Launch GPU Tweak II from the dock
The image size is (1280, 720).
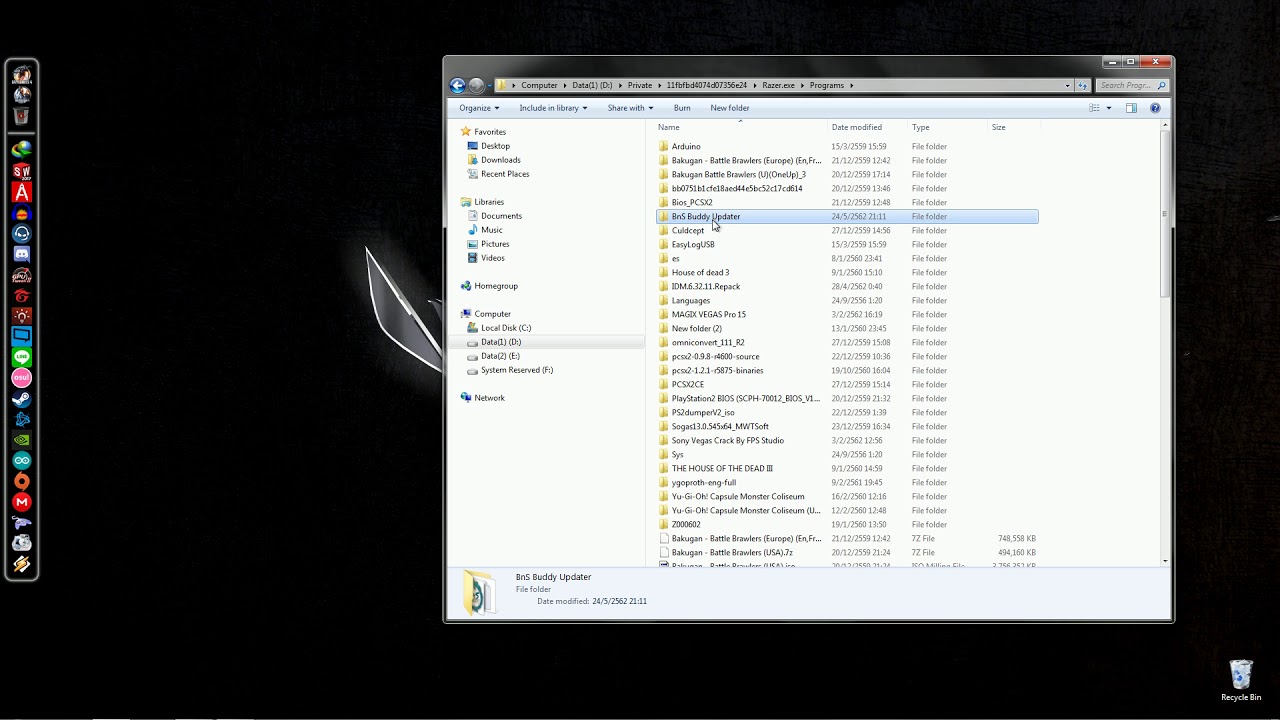point(22,275)
